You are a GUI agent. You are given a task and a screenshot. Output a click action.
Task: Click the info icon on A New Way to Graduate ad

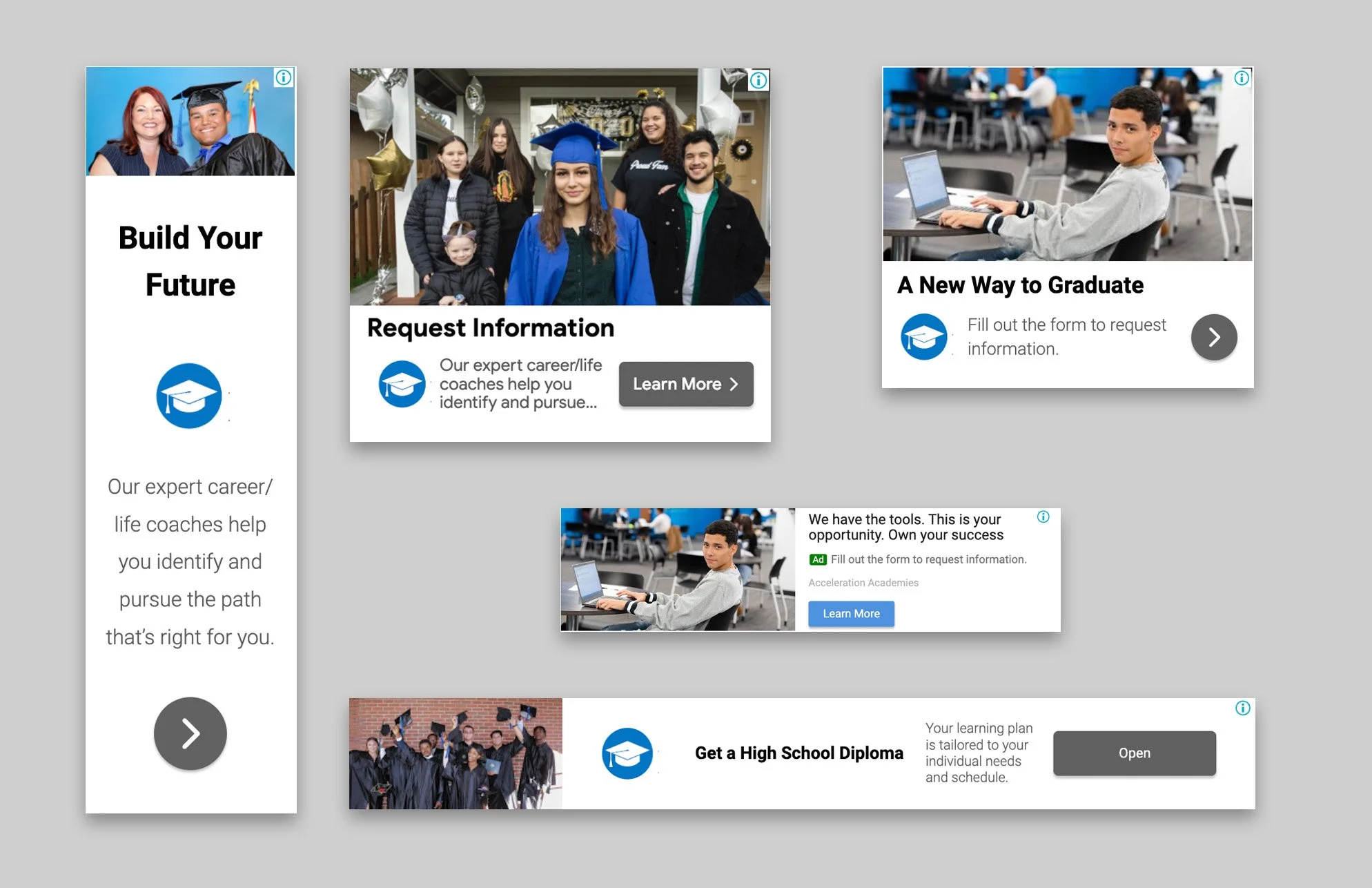click(x=1241, y=78)
